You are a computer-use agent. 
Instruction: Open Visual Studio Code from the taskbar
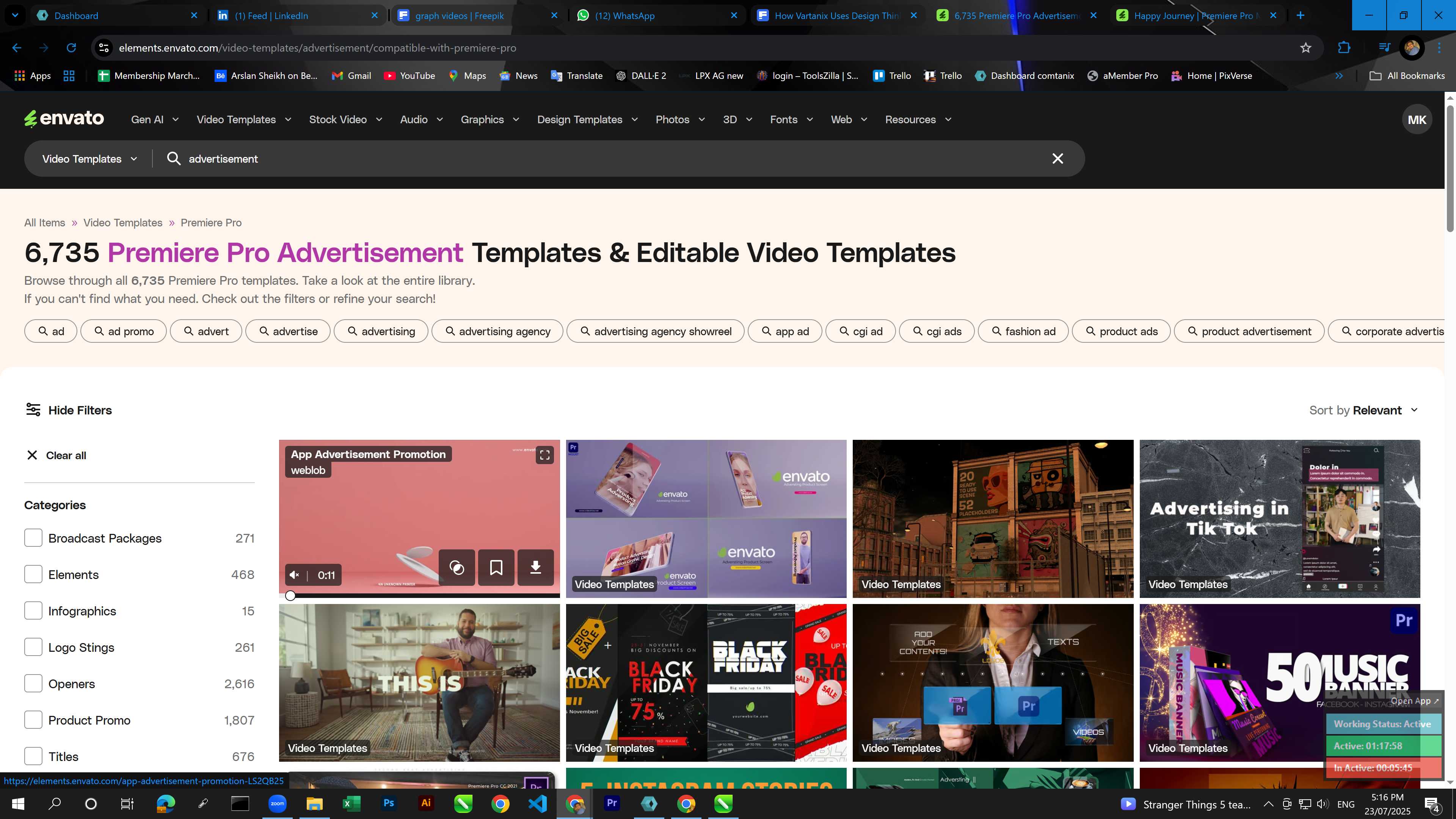point(538,803)
